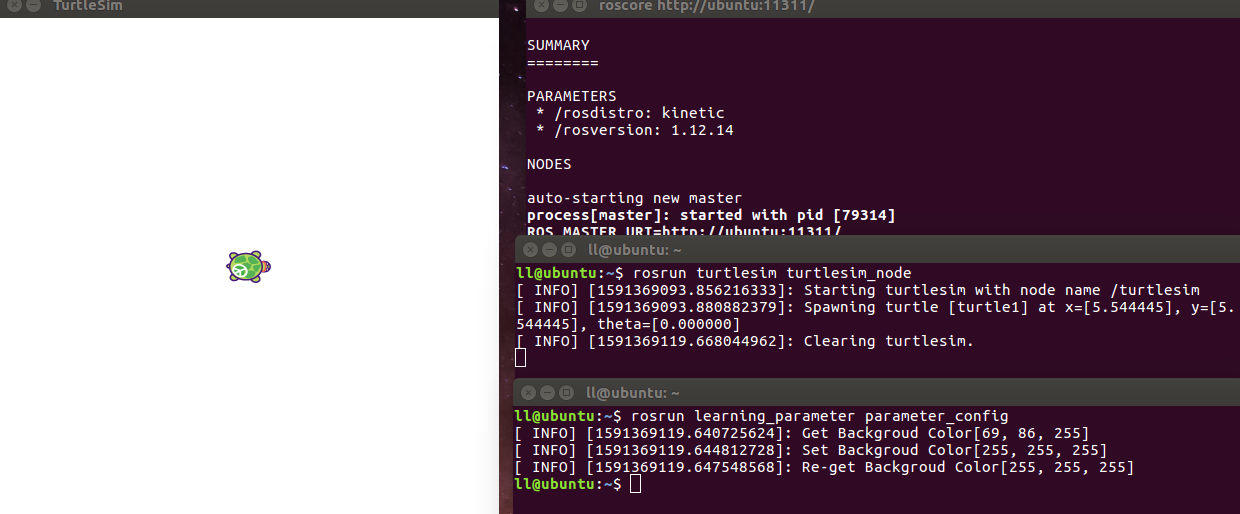The height and width of the screenshot is (514, 1240).
Task: Minimize the TurtleSim window
Action: pos(32,6)
